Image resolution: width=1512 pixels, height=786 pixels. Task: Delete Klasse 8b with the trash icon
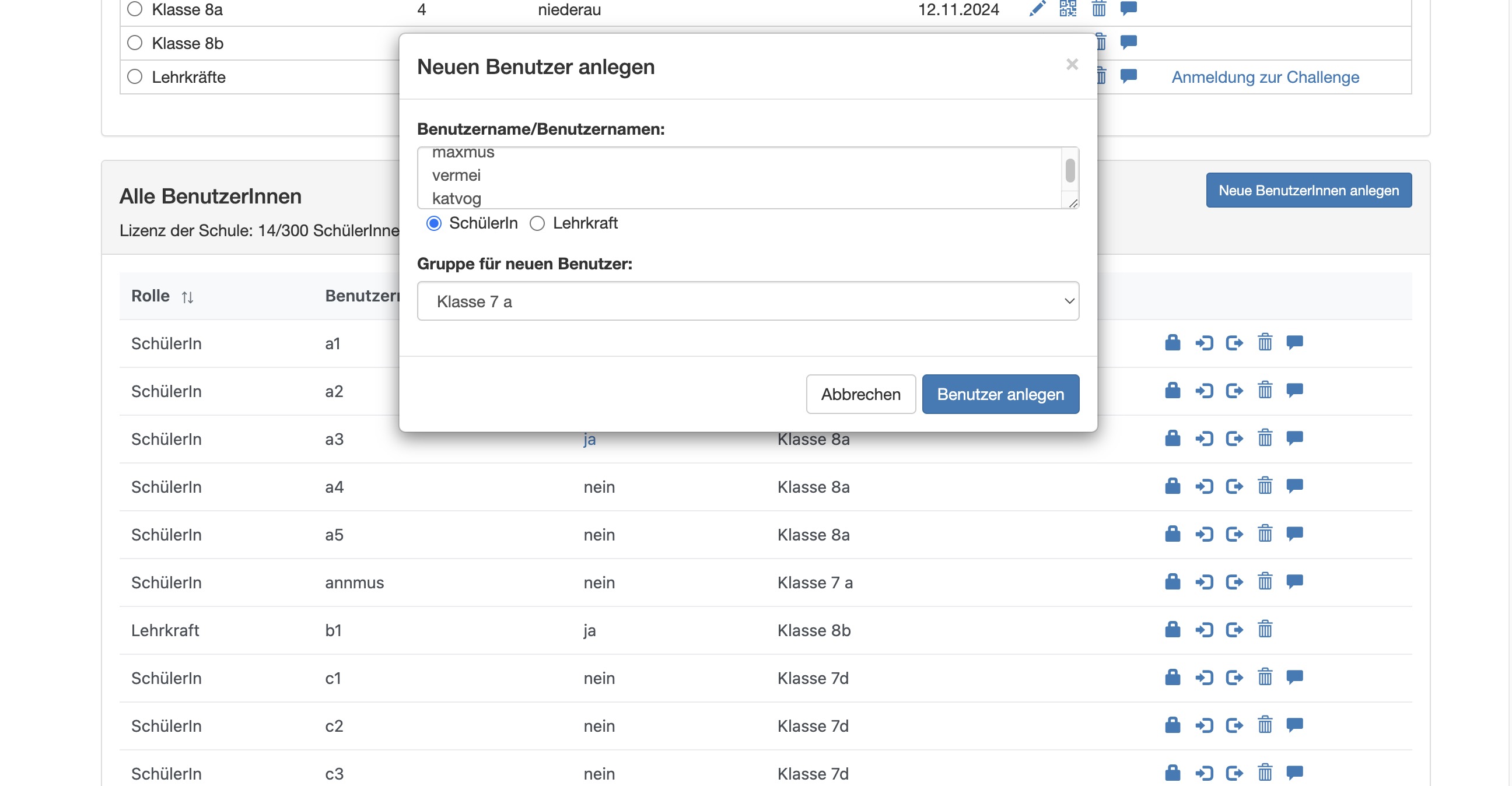[x=1101, y=42]
